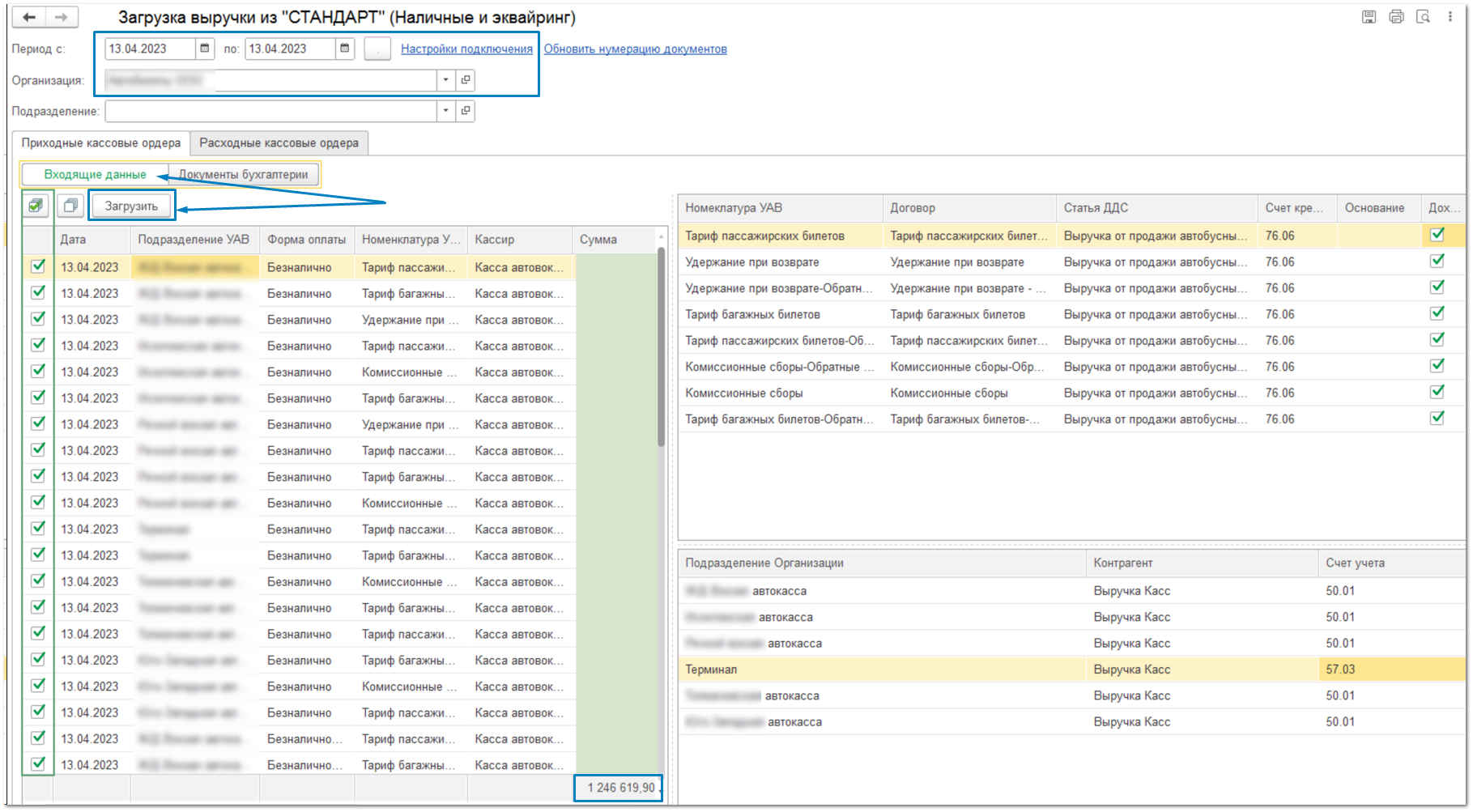Open the preview icon next to print

tap(1423, 17)
